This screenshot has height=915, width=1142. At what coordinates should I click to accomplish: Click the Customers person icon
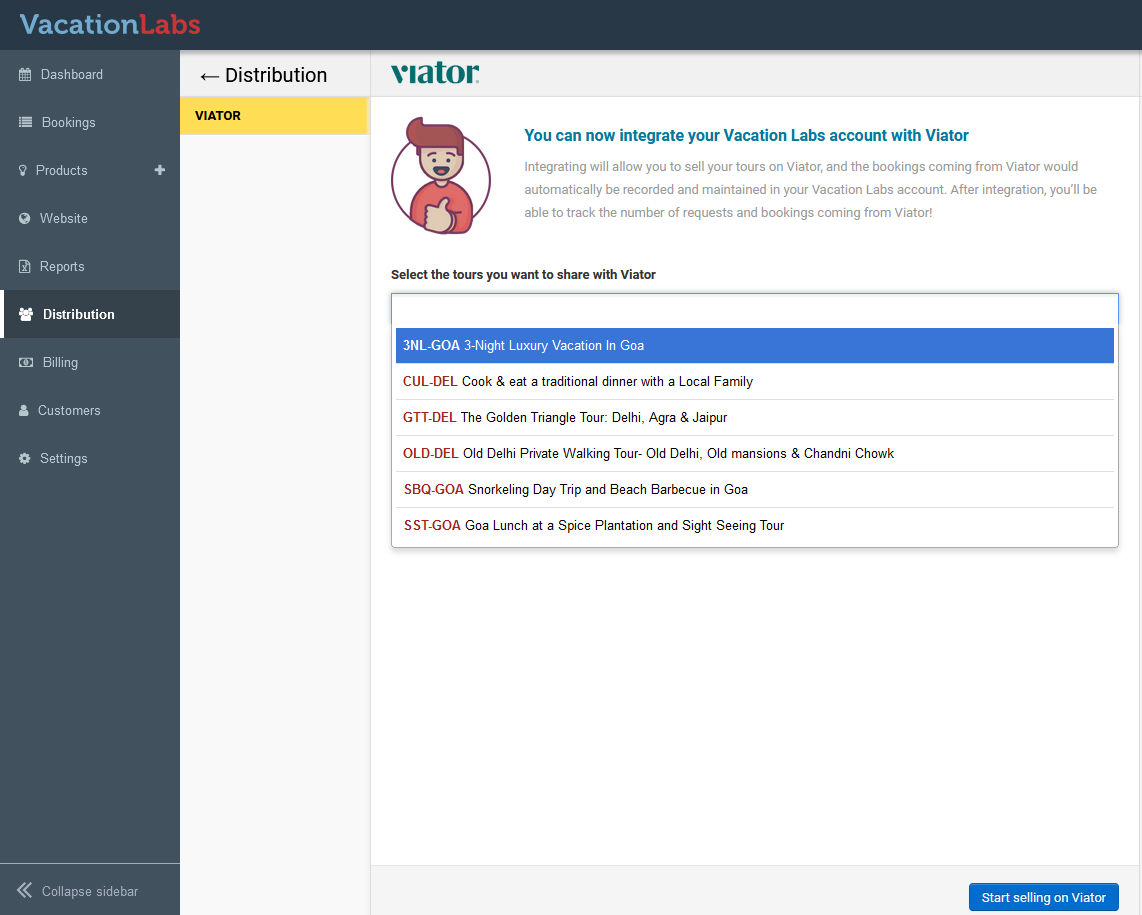(x=24, y=411)
